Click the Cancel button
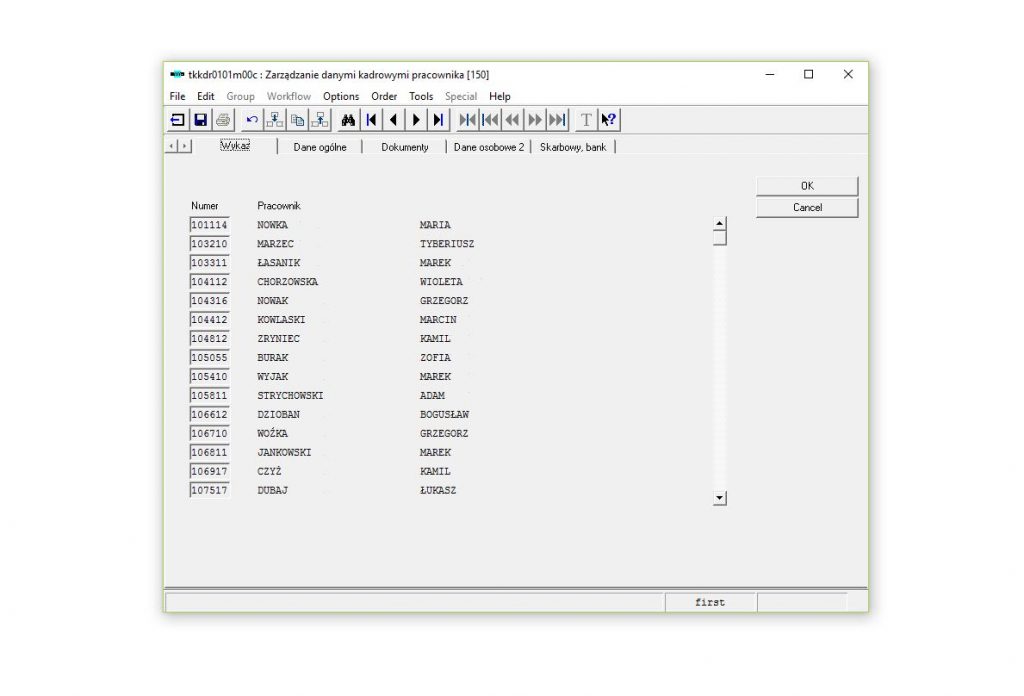This screenshot has width=1024, height=696. tap(807, 208)
